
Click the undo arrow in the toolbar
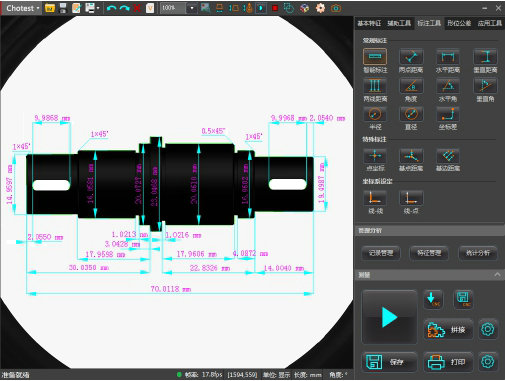111,8
